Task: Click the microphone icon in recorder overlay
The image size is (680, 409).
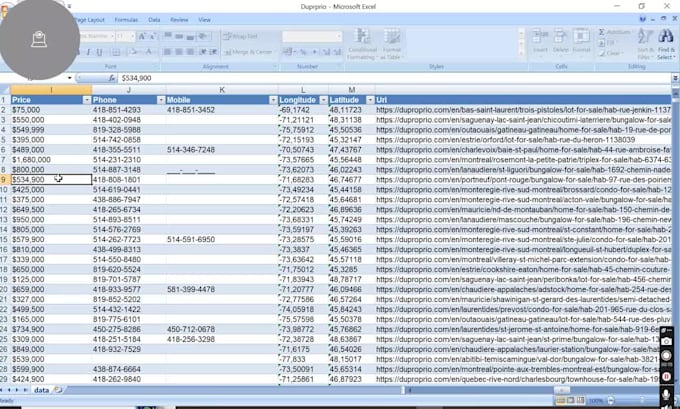Action: [666, 393]
